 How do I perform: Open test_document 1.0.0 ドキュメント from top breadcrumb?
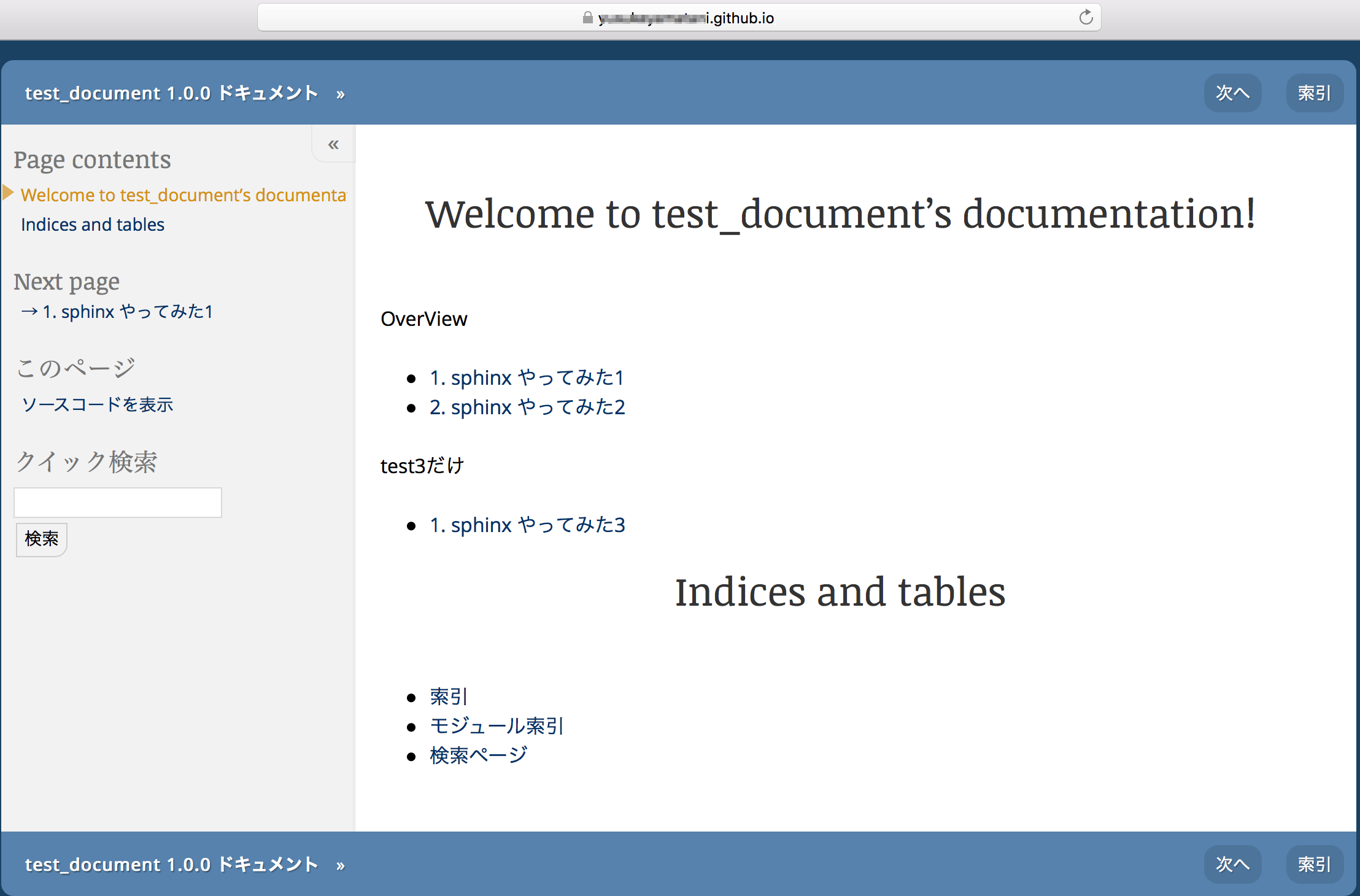point(171,93)
